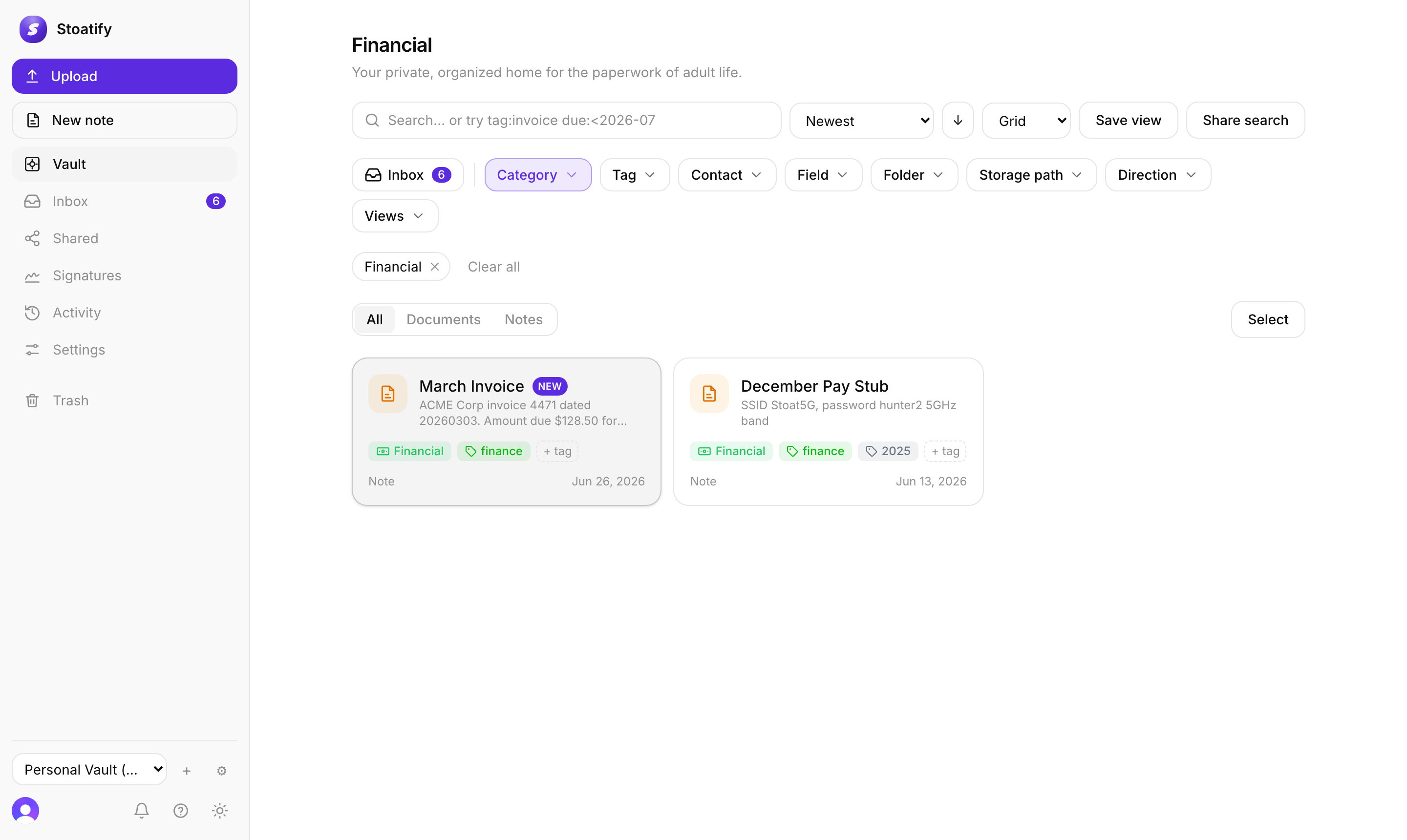Viewport: 1407px width, 840px height.
Task: Toggle the Inbox filter chip
Action: tap(407, 175)
